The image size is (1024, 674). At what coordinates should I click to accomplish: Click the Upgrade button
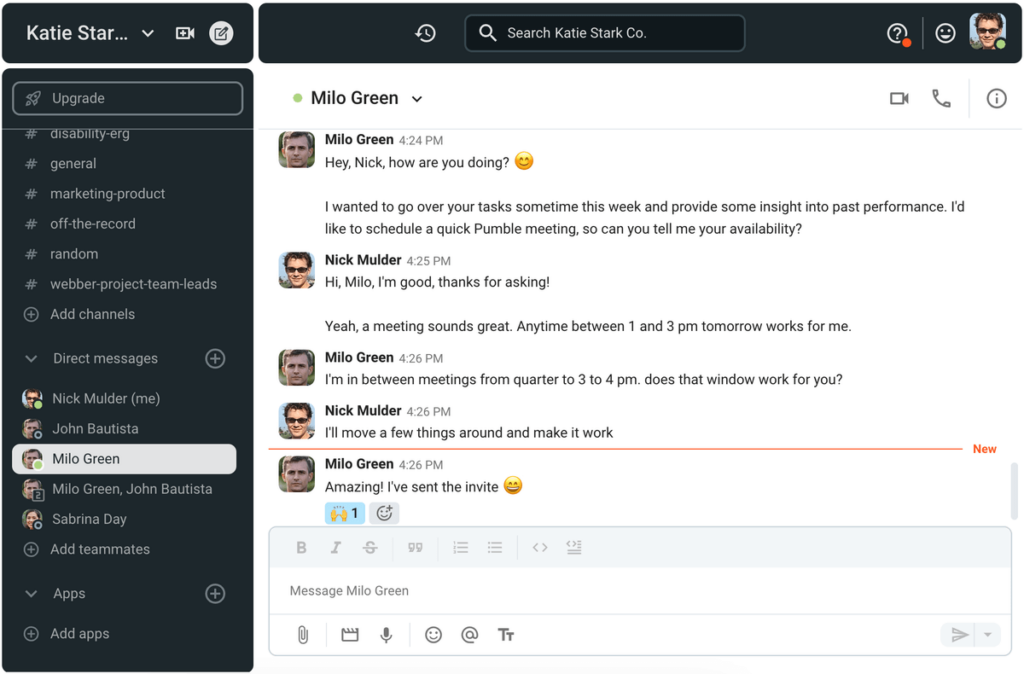point(127,98)
